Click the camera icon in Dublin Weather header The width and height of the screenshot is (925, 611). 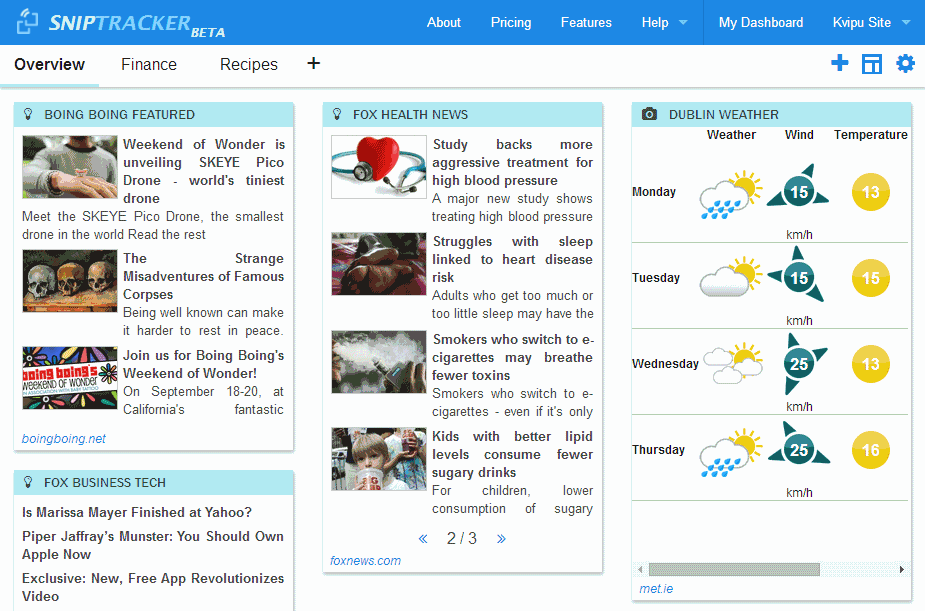point(649,114)
